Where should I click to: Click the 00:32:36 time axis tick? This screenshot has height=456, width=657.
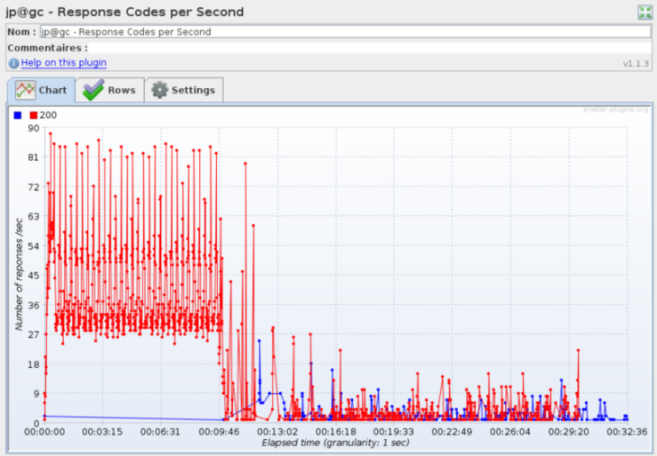pyautogui.click(x=625, y=432)
